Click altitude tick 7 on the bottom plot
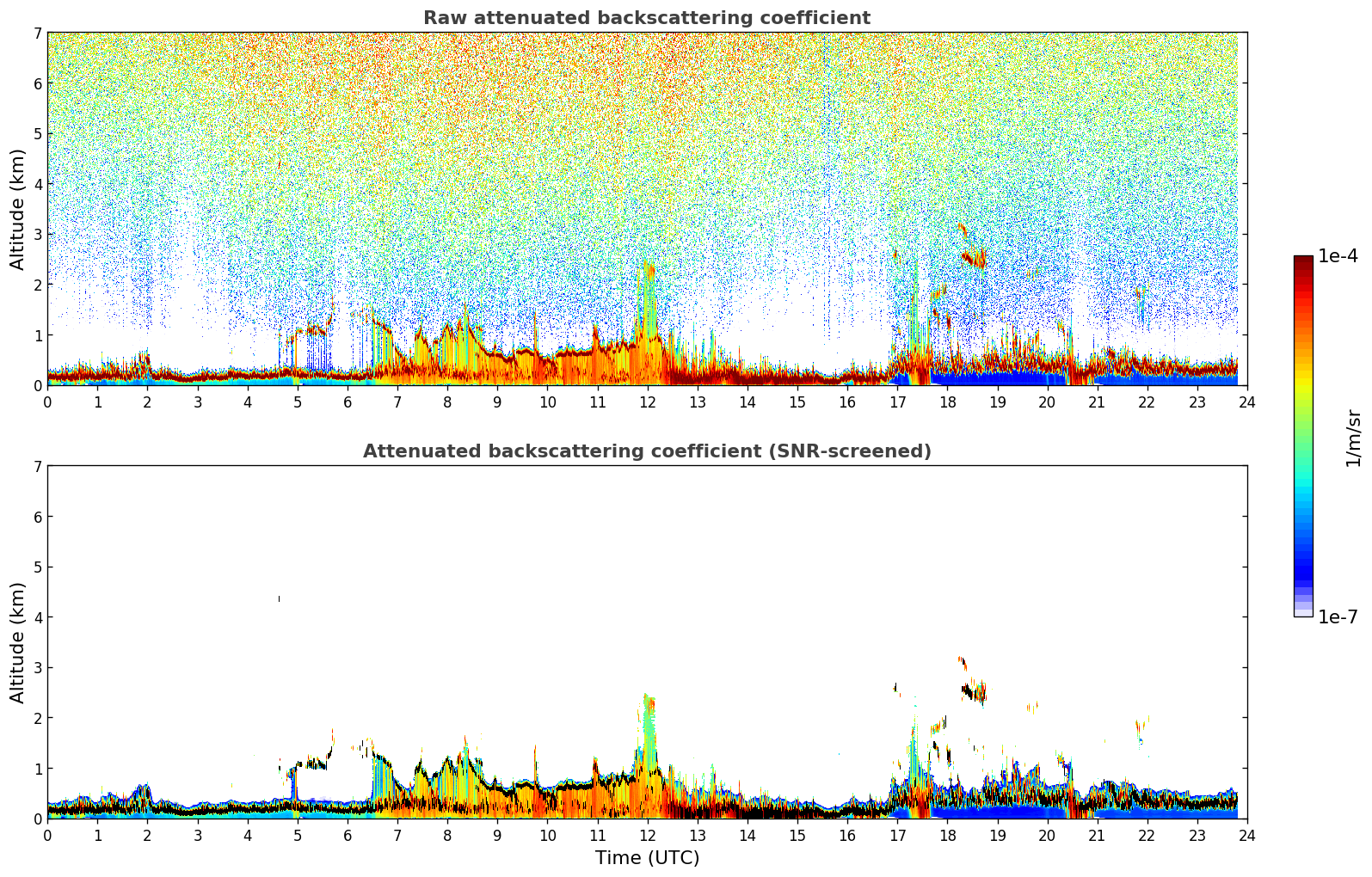The width and height of the screenshot is (1372, 877). pos(37,466)
